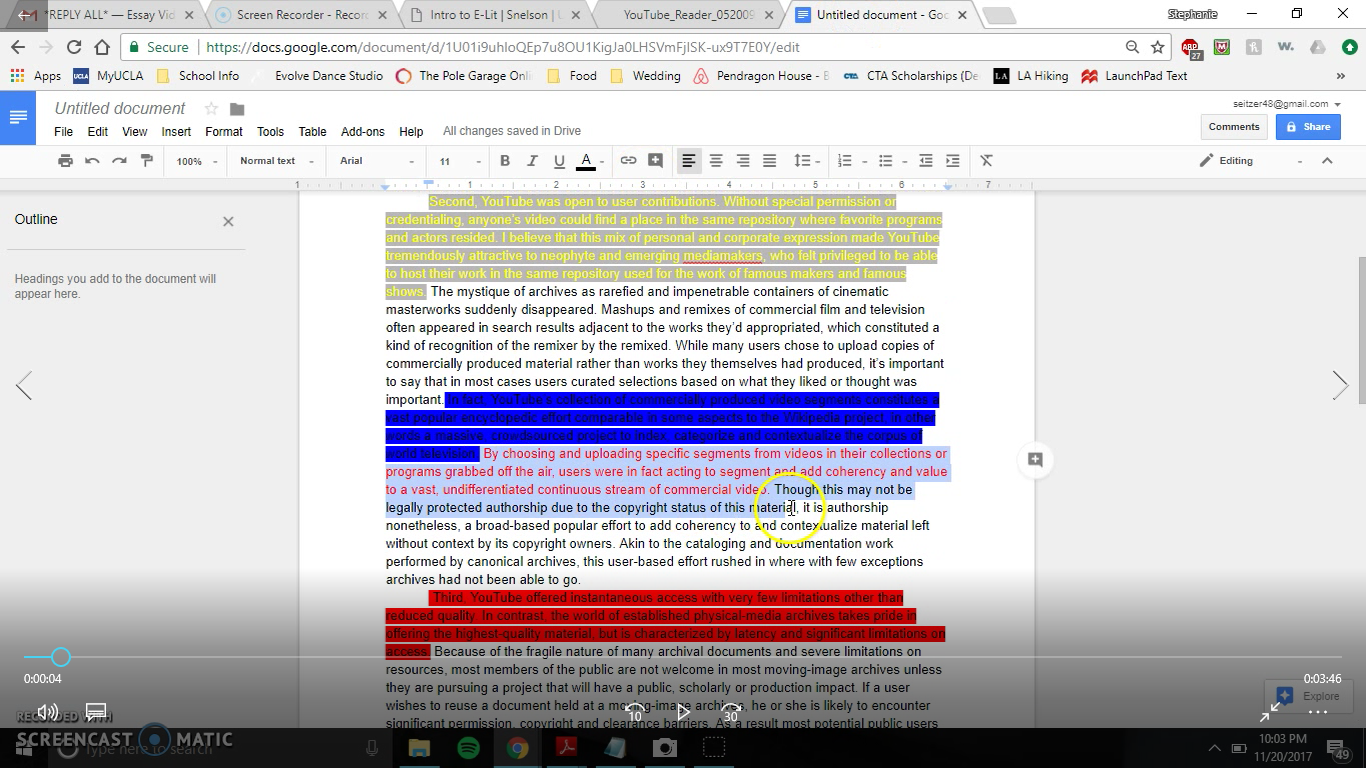Screen dimensions: 1366x768
Task: Open the line spacing dropdown
Action: pyautogui.click(x=806, y=161)
